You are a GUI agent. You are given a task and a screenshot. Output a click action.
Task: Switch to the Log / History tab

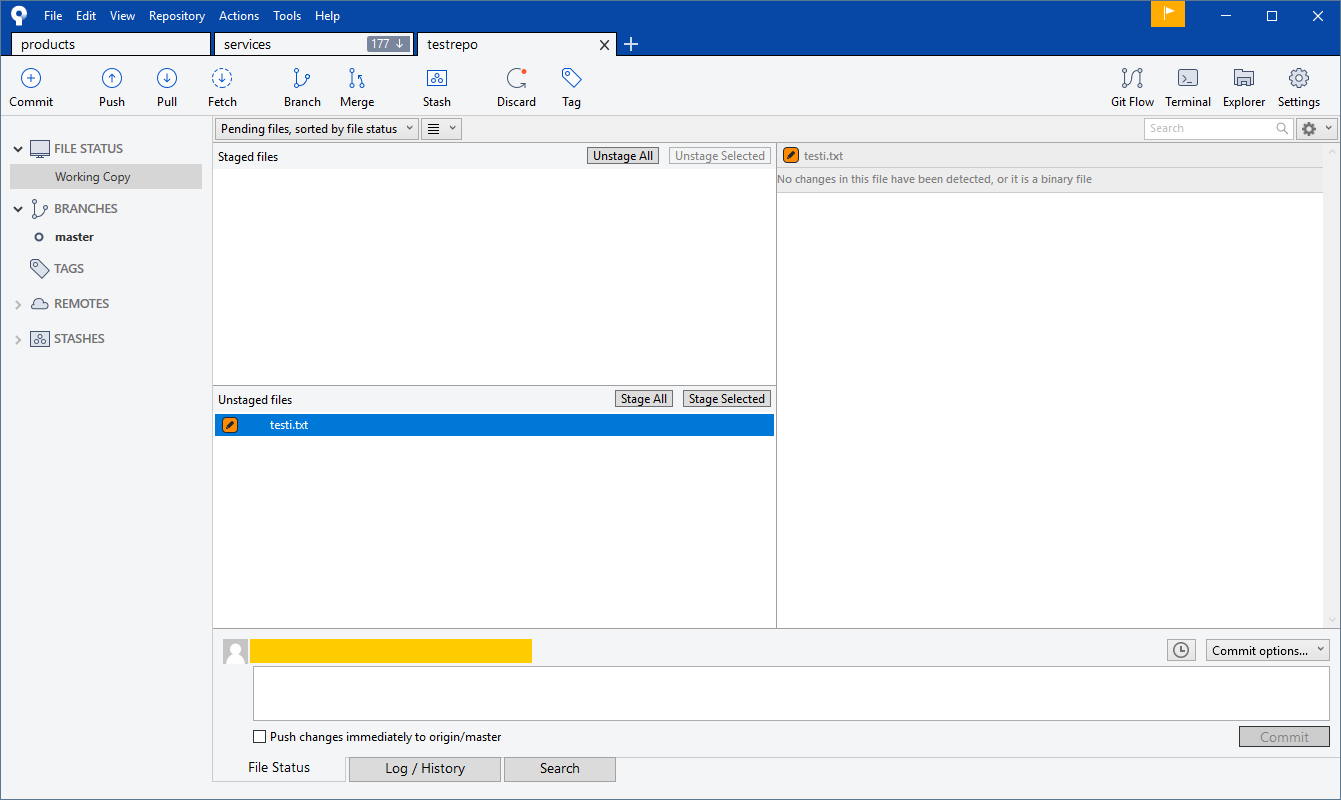click(425, 768)
